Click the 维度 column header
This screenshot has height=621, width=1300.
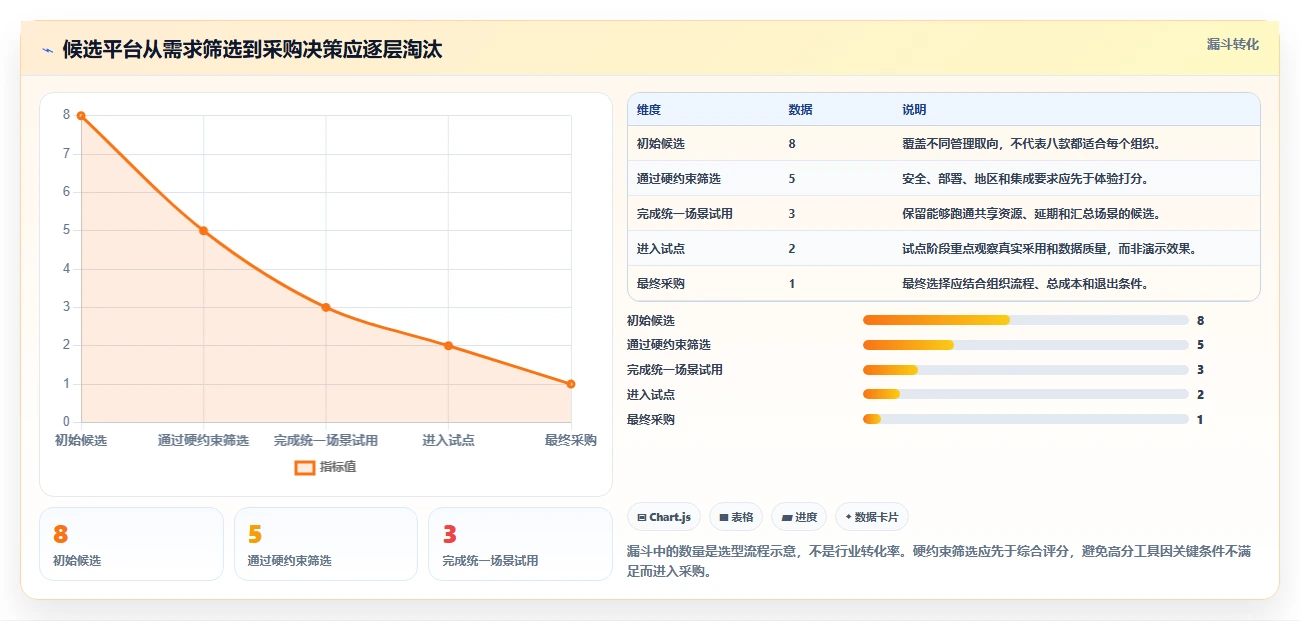649,109
